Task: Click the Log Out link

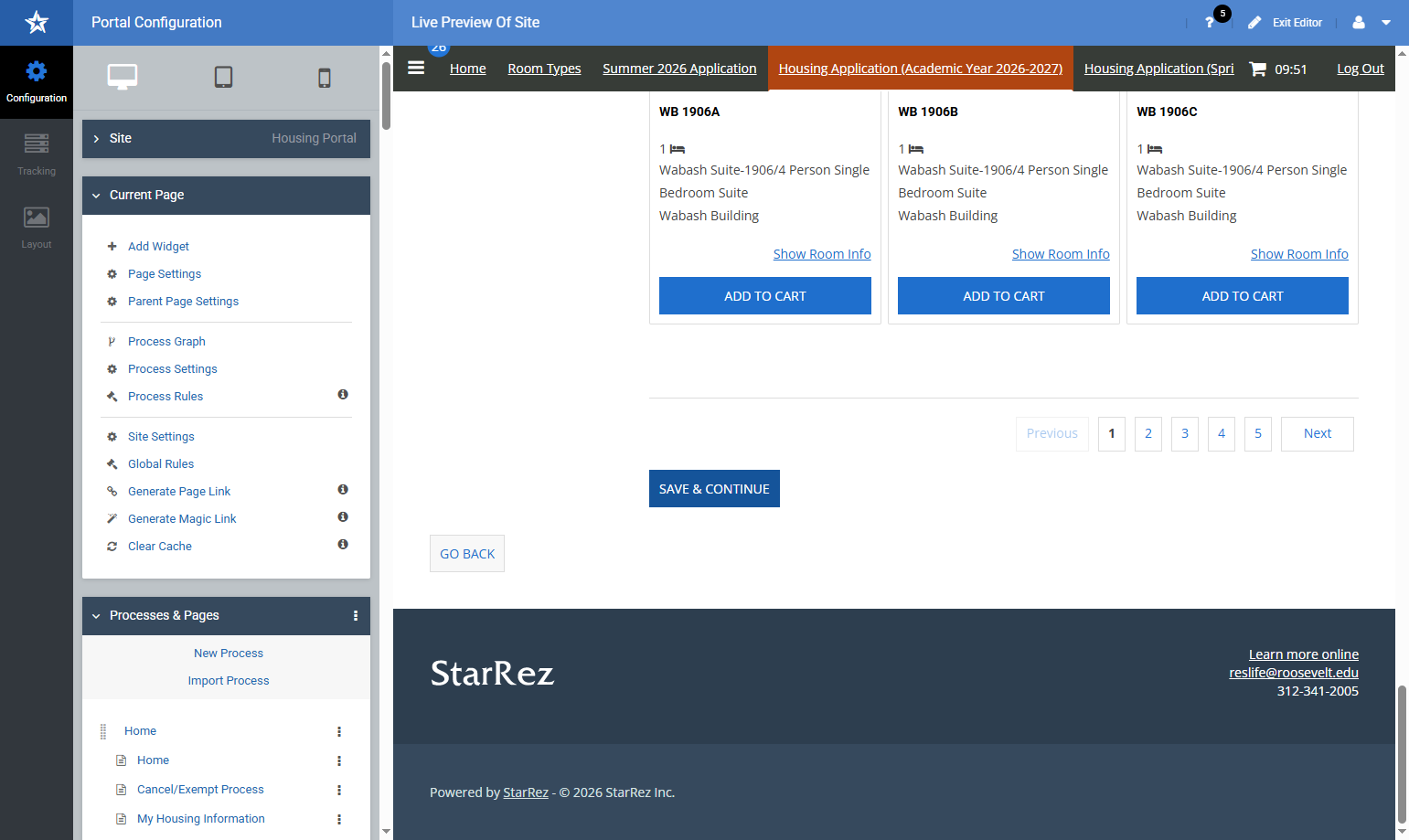Action: 1361,69
